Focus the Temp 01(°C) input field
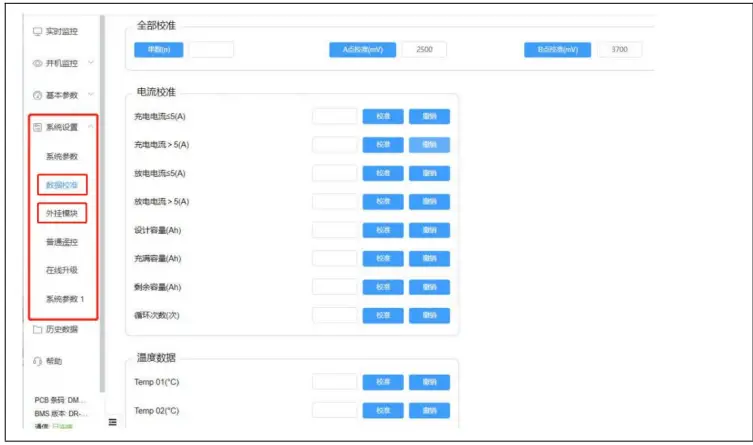The width and height of the screenshot is (753, 445). [335, 382]
